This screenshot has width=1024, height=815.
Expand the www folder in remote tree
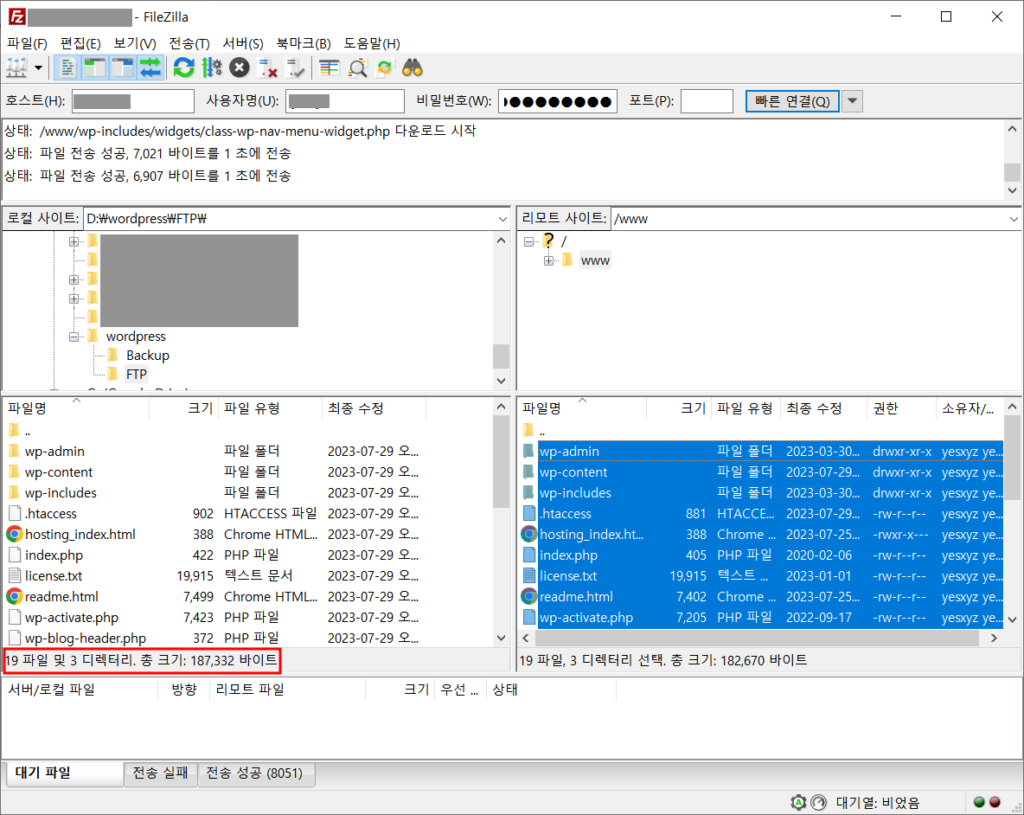point(549,261)
